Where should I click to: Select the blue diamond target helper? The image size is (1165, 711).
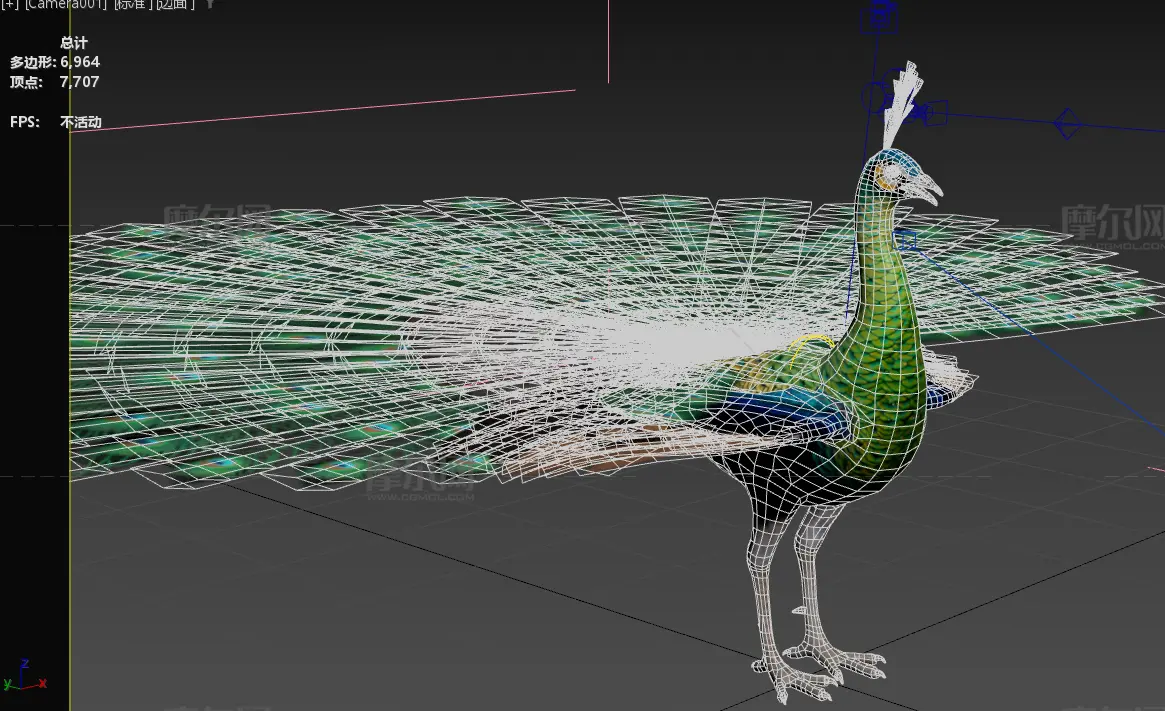1066,124
